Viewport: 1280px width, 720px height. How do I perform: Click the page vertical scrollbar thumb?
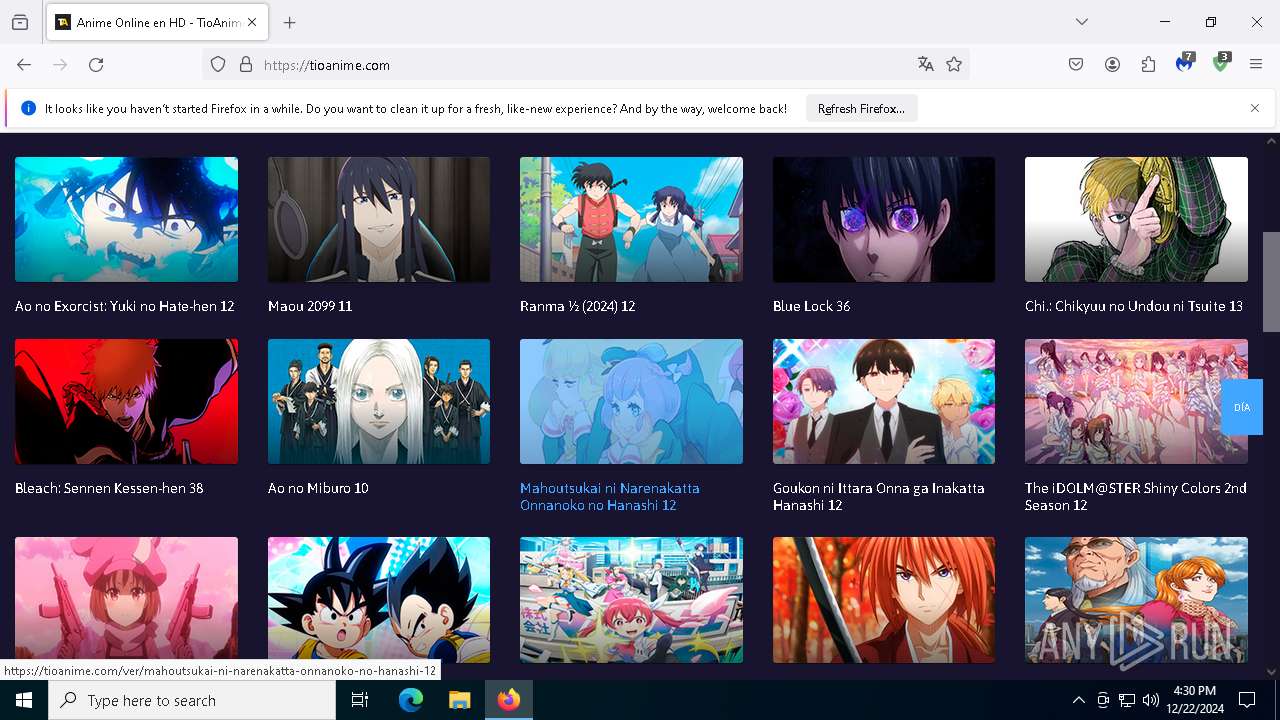click(x=1271, y=281)
